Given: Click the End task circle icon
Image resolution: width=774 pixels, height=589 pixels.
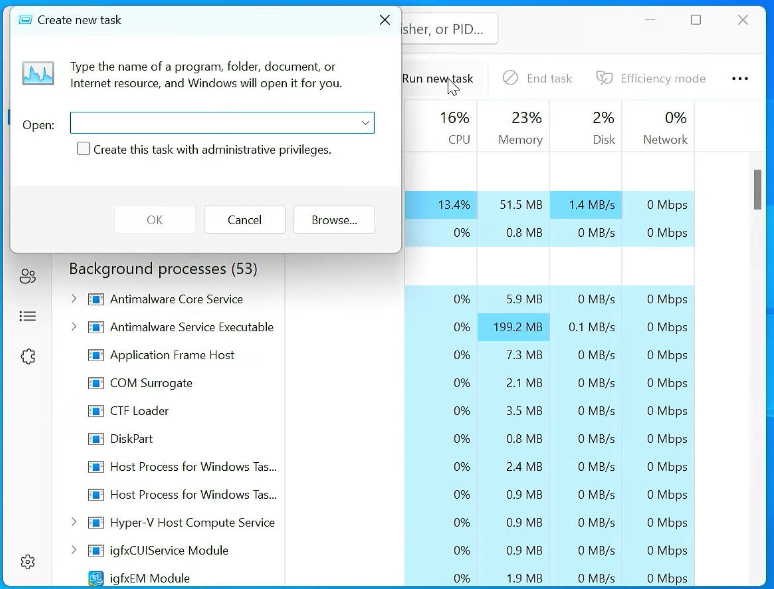Looking at the screenshot, I should point(510,78).
